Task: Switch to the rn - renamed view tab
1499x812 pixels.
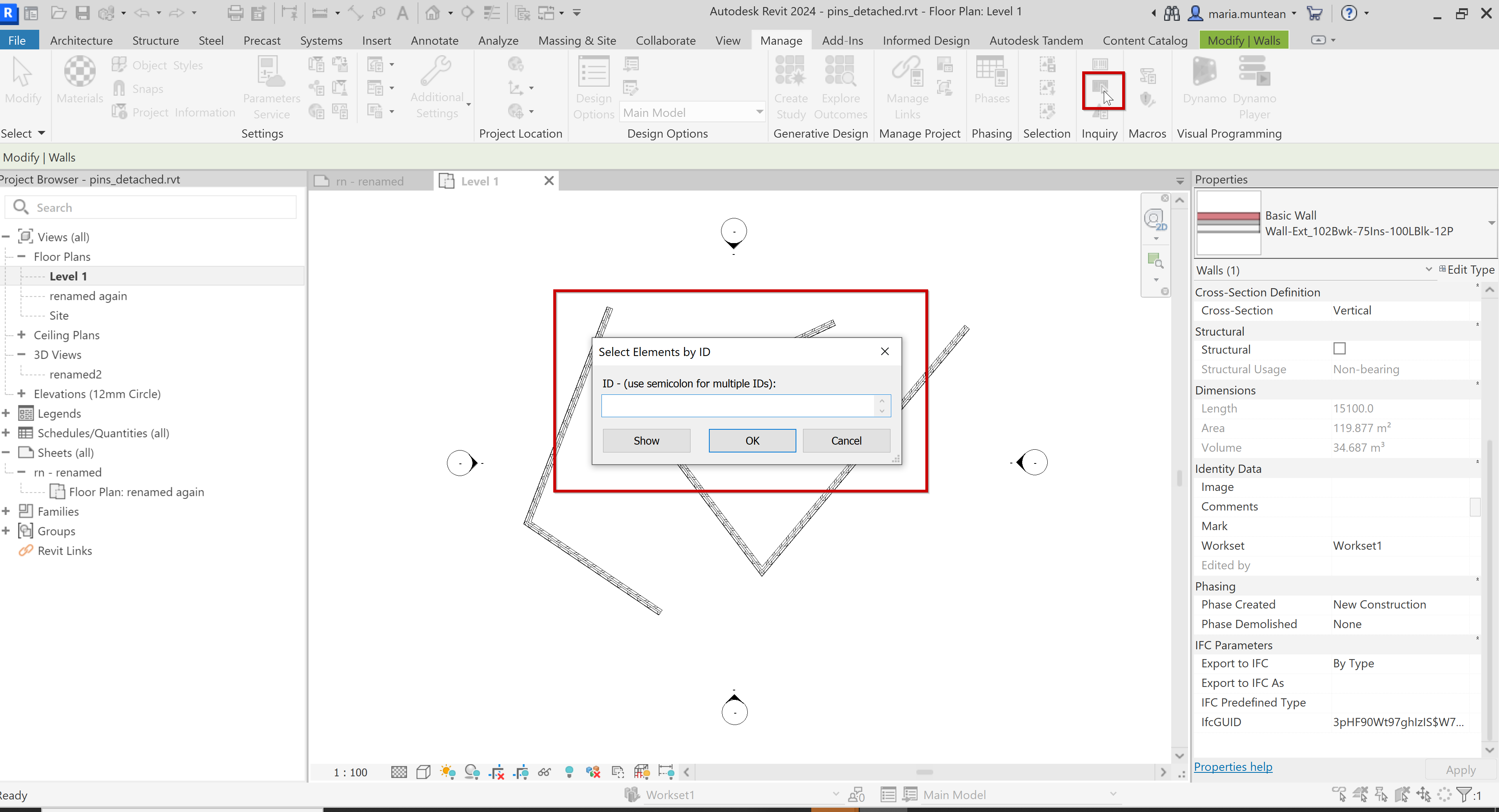Action: (x=369, y=181)
